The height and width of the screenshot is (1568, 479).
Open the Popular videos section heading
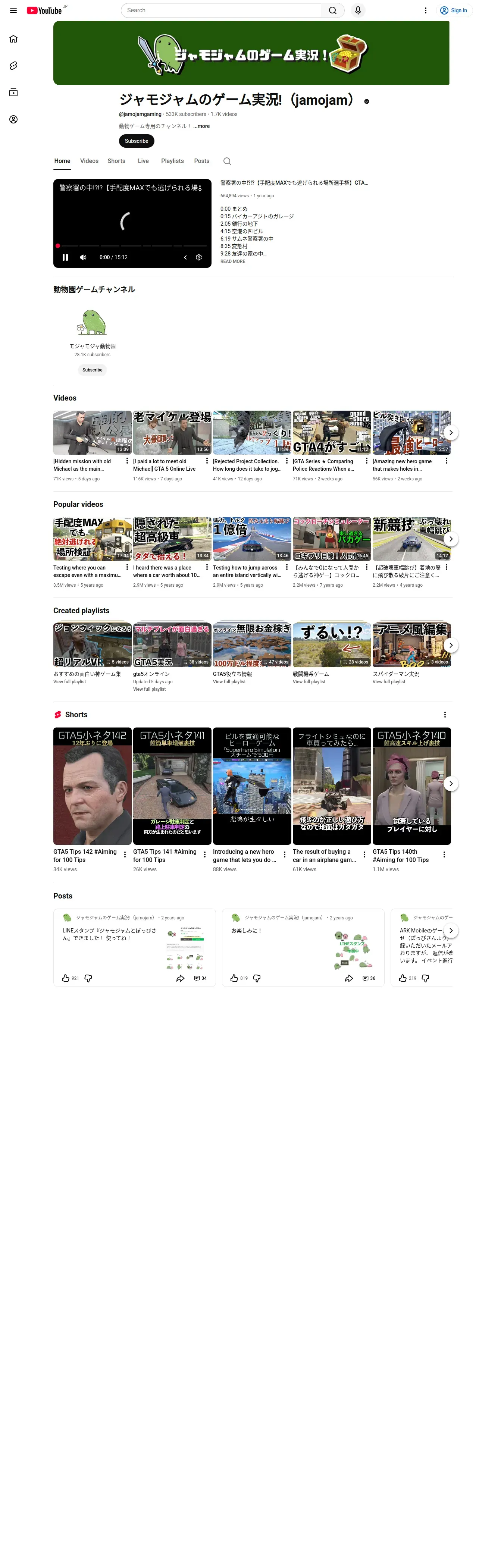78,504
